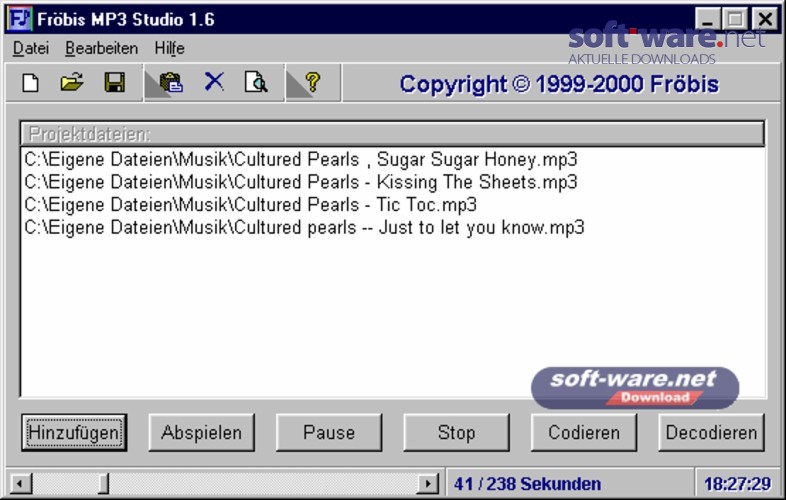Click the 41 / 238 Sekunden status
This screenshot has width=786, height=500.
coord(527,484)
